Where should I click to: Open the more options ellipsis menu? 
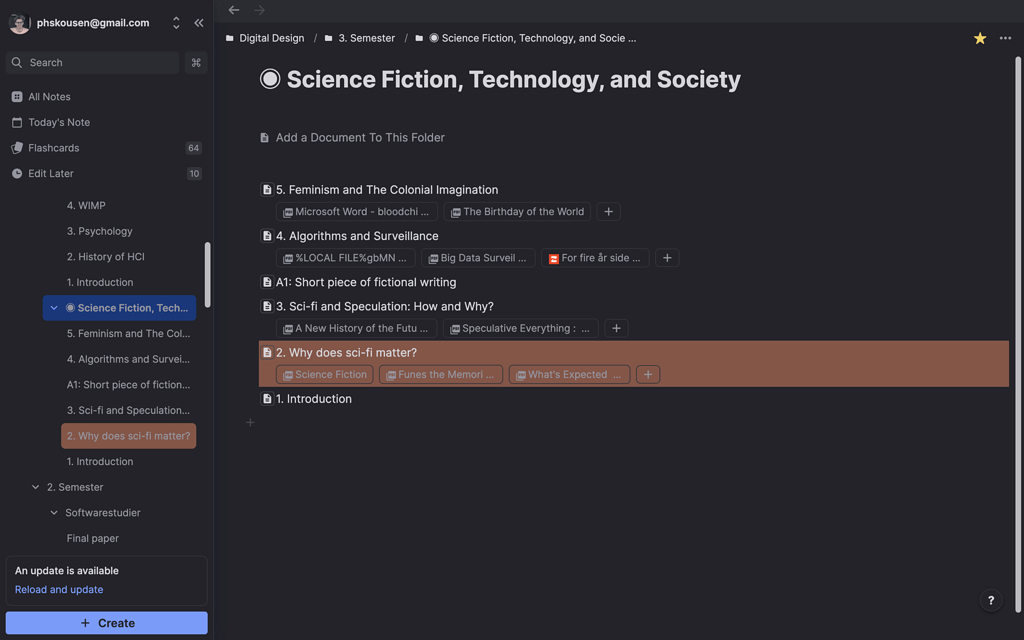(1005, 37)
